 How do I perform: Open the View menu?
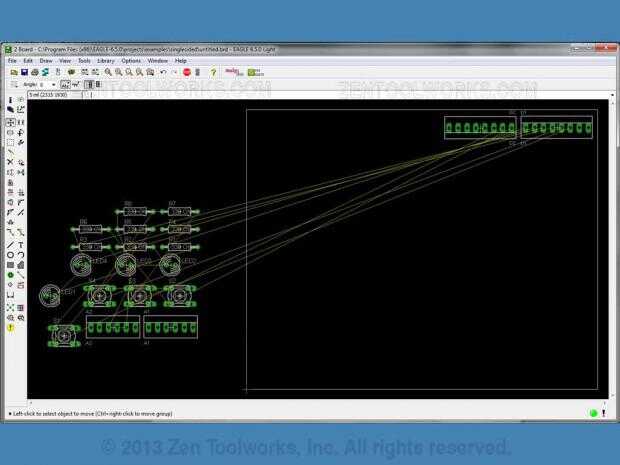click(x=65, y=60)
